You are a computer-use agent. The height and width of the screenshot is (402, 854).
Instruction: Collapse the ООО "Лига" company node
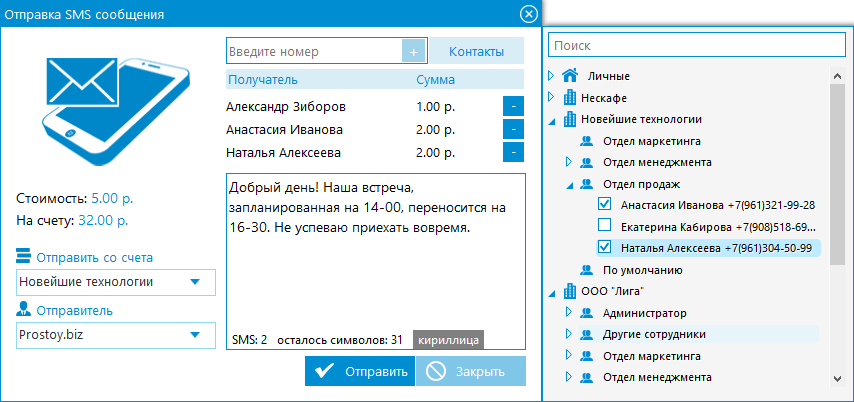point(551,292)
